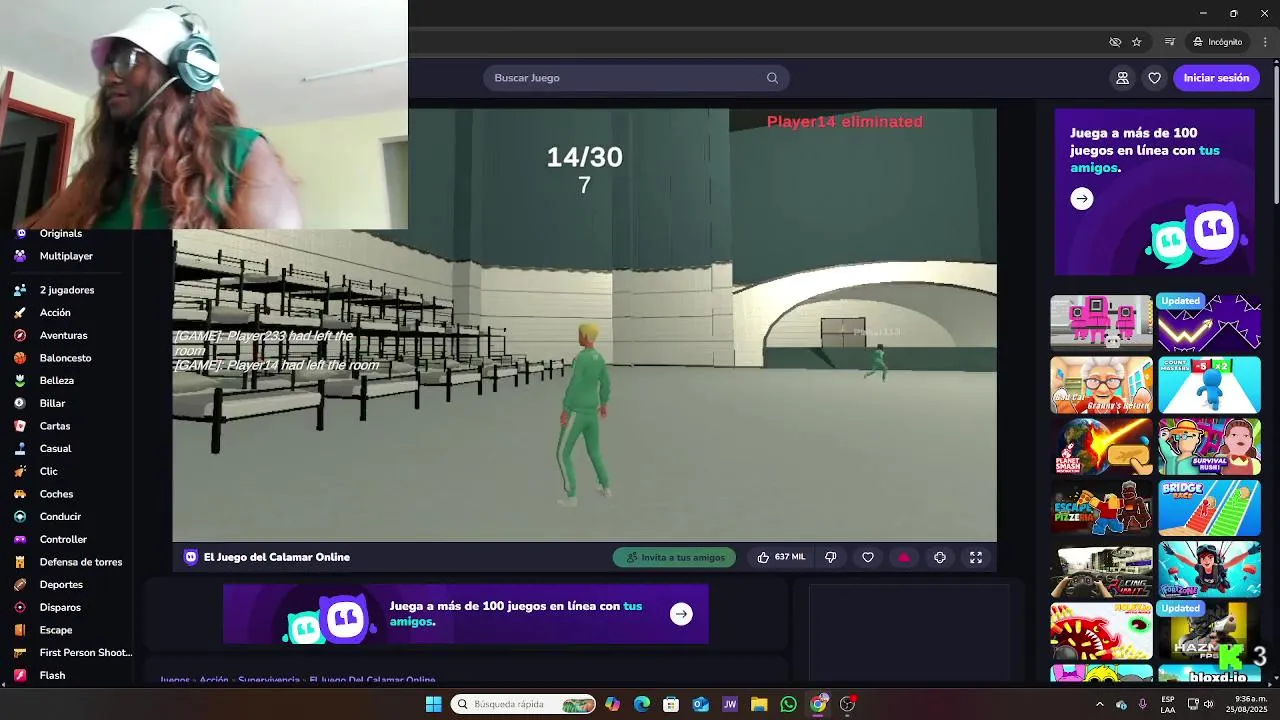This screenshot has height=720, width=1280.
Task: Open the Planet Smash game thumbnail
Action: (1101, 446)
